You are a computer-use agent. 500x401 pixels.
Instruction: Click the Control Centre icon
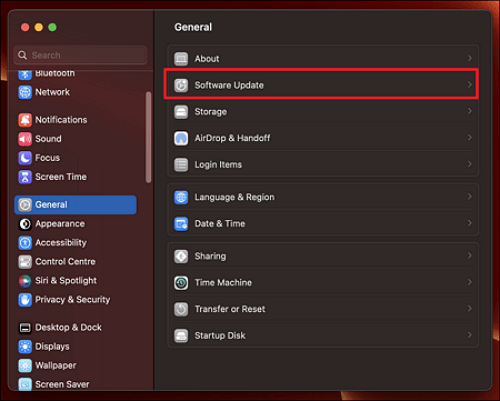[25, 262]
